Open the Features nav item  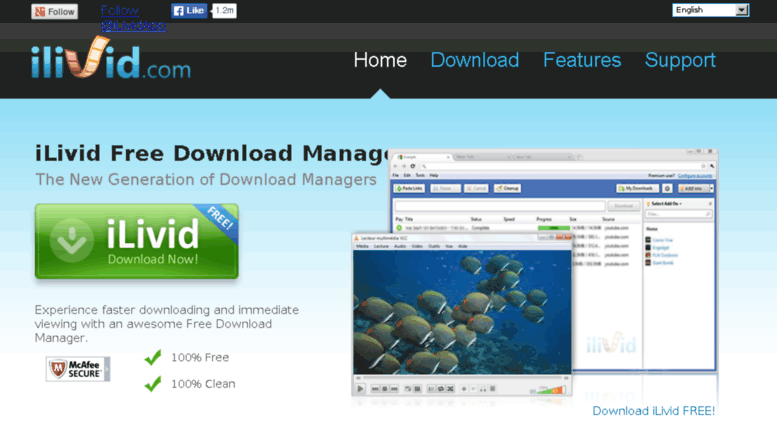582,60
